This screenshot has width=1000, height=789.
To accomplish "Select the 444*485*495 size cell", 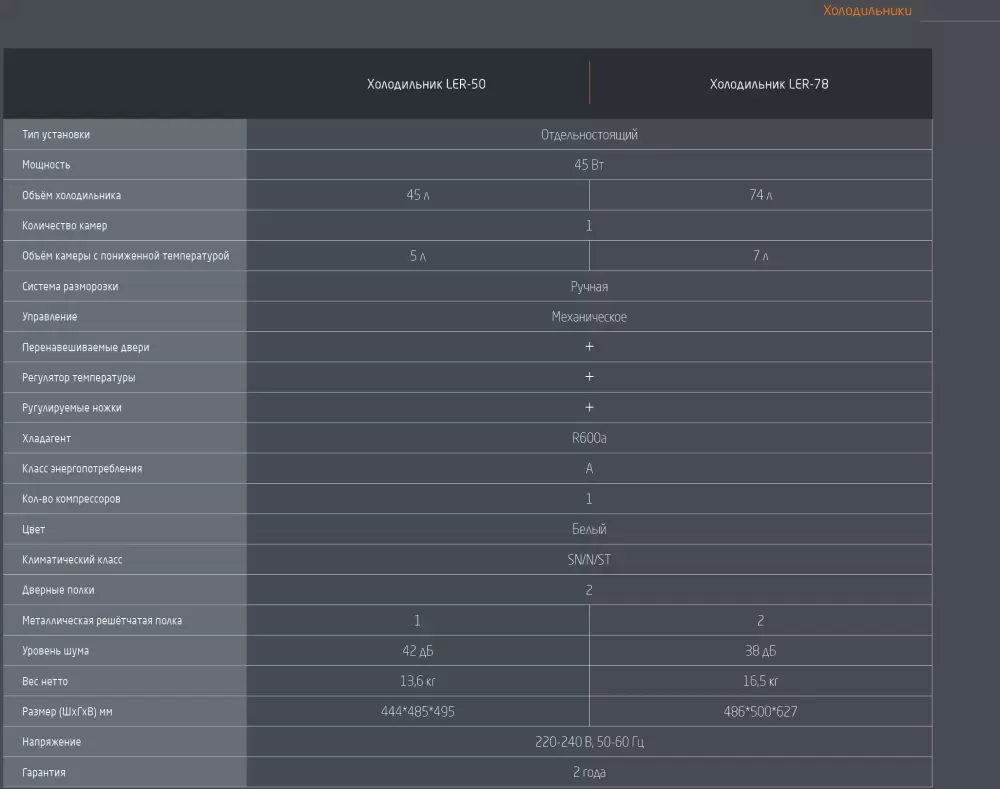I will [417, 712].
